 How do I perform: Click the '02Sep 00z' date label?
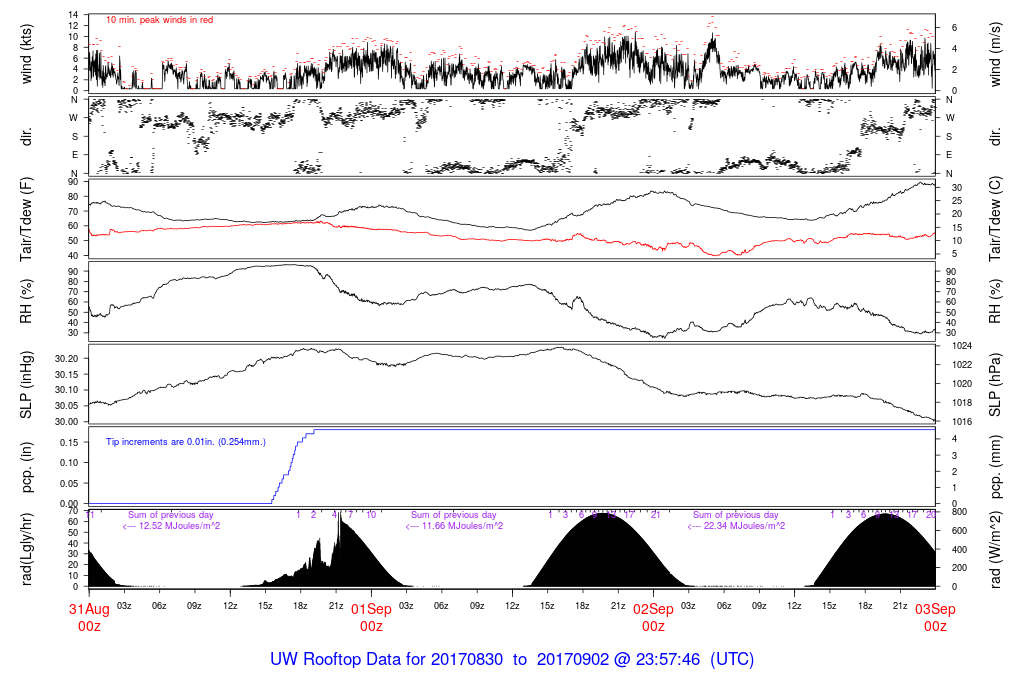click(x=653, y=618)
